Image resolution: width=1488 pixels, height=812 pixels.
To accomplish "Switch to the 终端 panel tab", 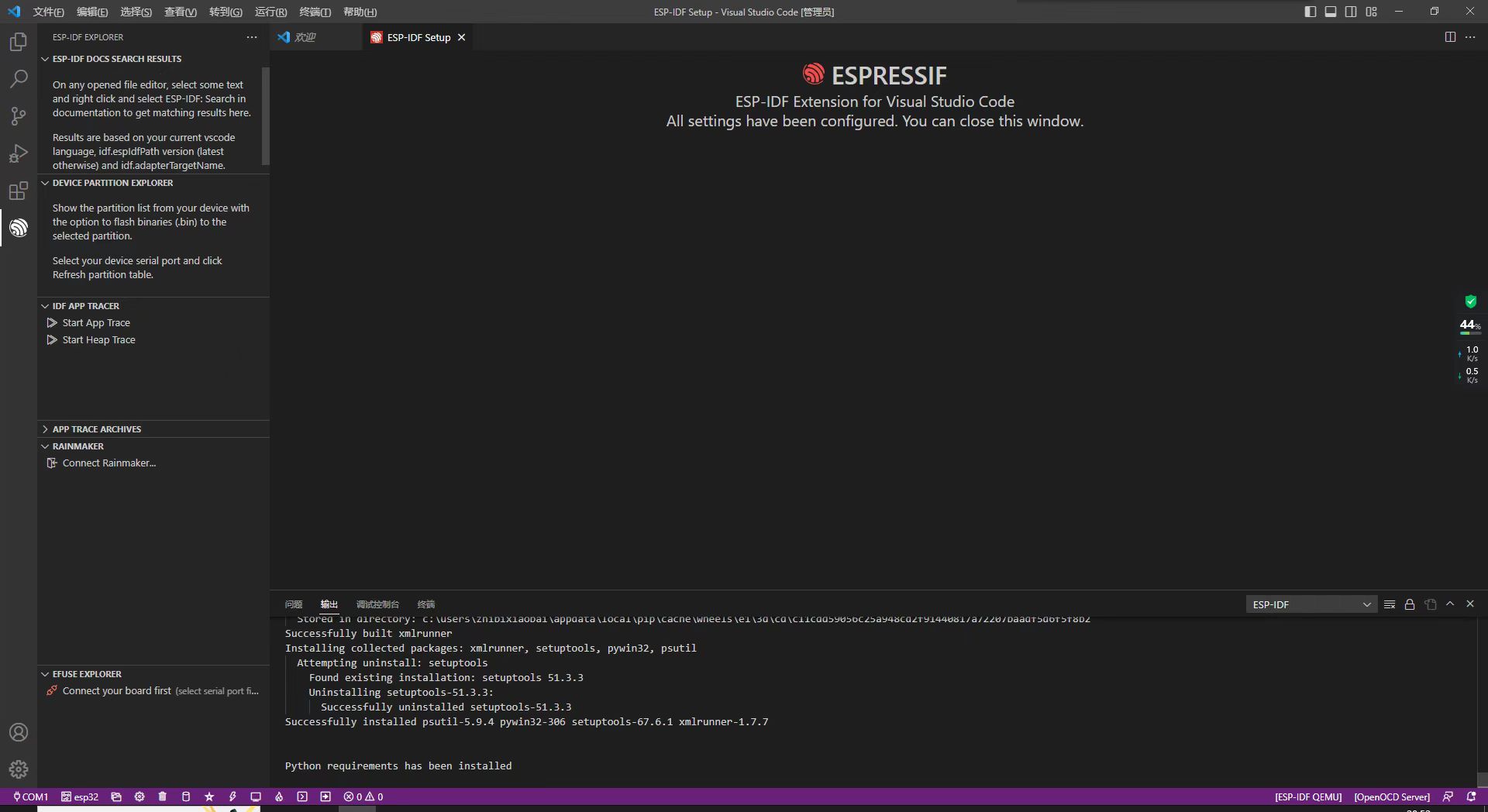I will click(425, 604).
